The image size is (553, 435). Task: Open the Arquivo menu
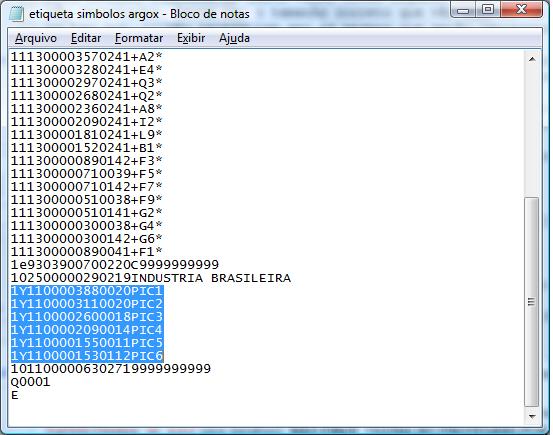pos(36,38)
